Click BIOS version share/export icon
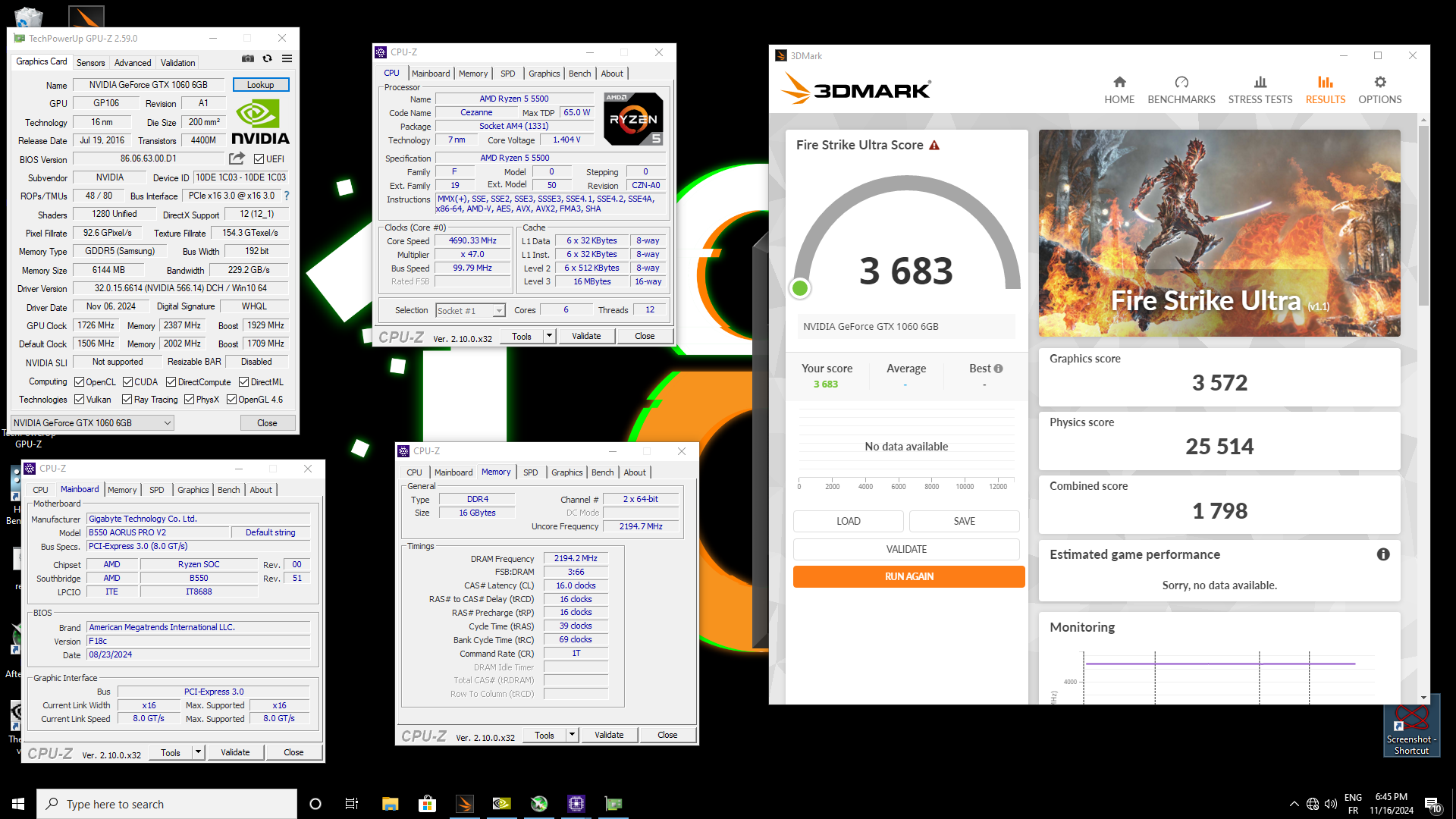 237,158
